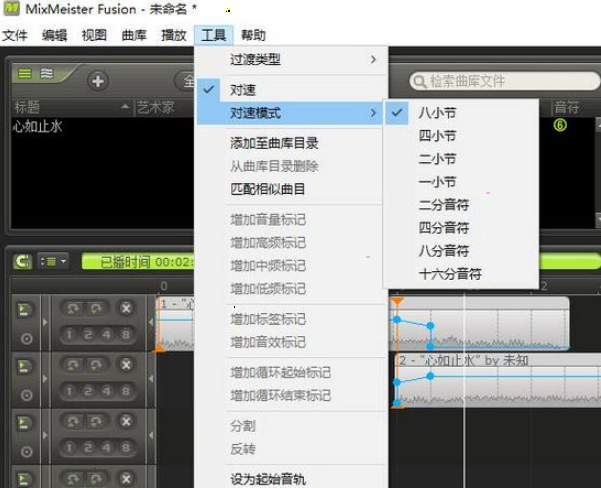Open the timeline list-view dropdown

tap(53, 262)
